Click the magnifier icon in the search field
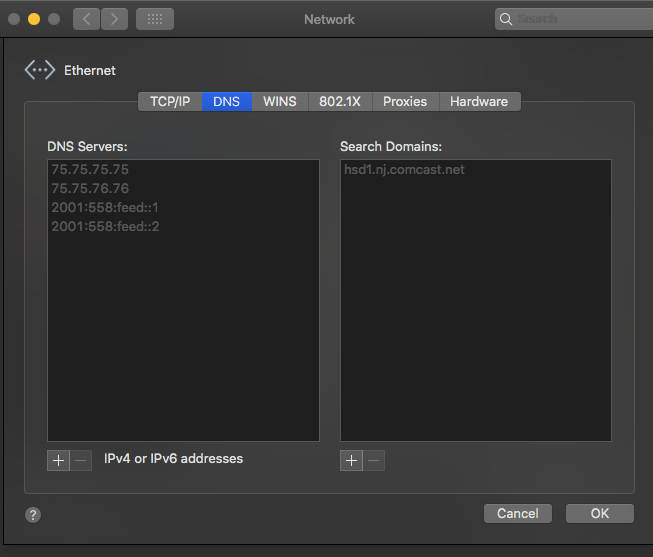 pyautogui.click(x=506, y=19)
